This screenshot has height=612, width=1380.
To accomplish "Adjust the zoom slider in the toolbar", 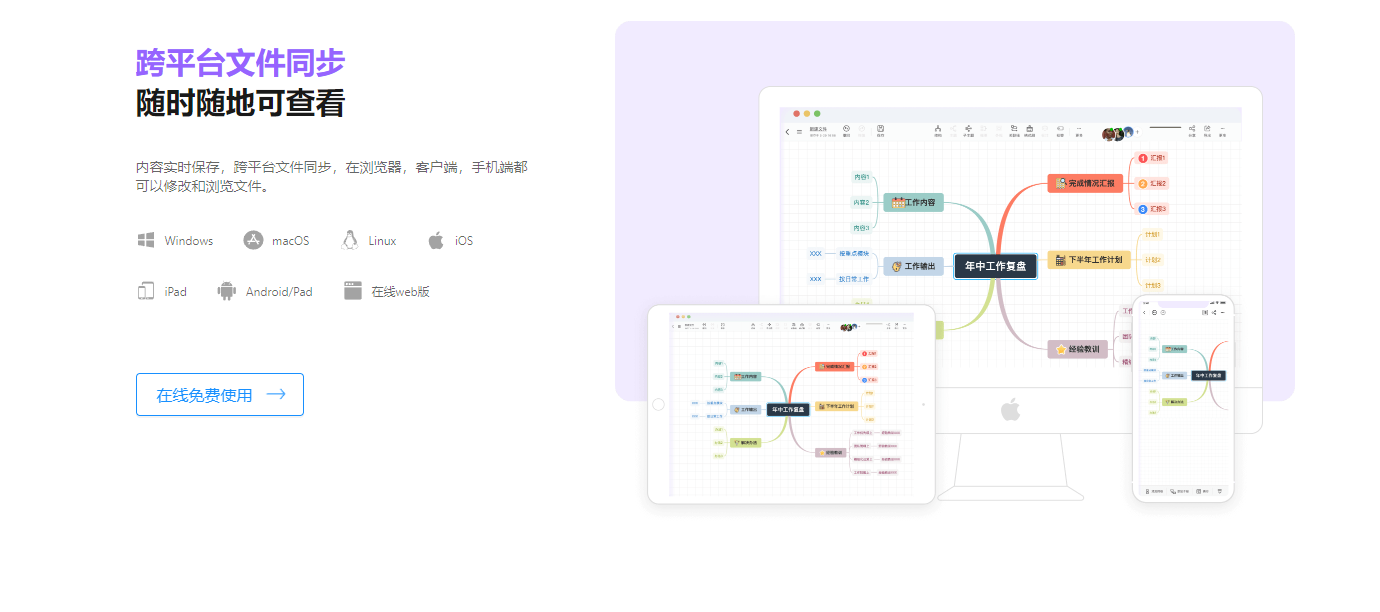I will 1165,127.
